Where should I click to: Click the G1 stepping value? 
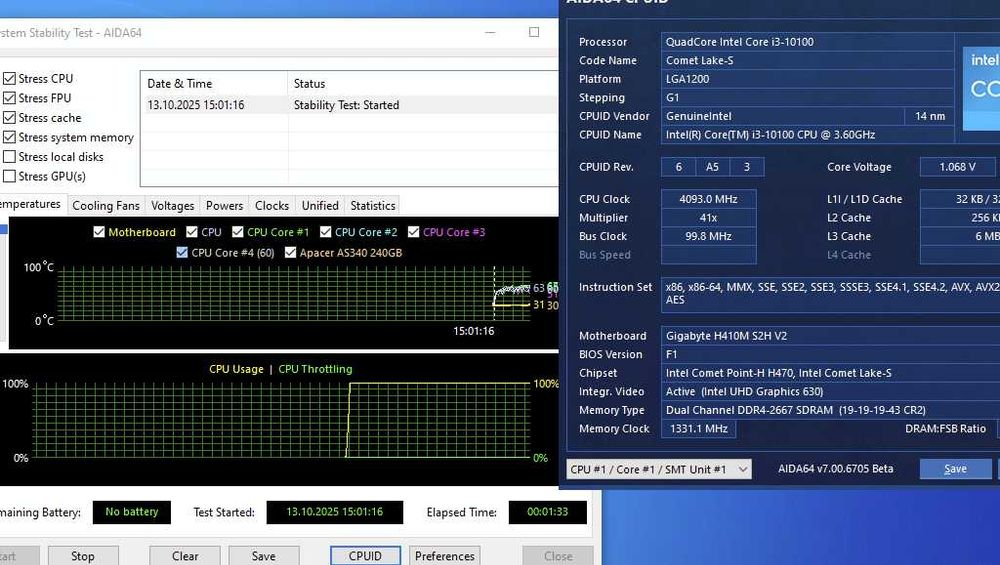tap(807, 98)
